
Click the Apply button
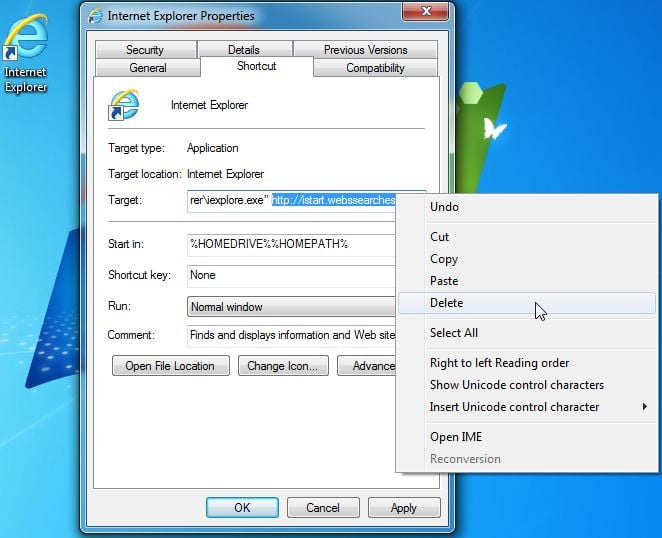404,507
